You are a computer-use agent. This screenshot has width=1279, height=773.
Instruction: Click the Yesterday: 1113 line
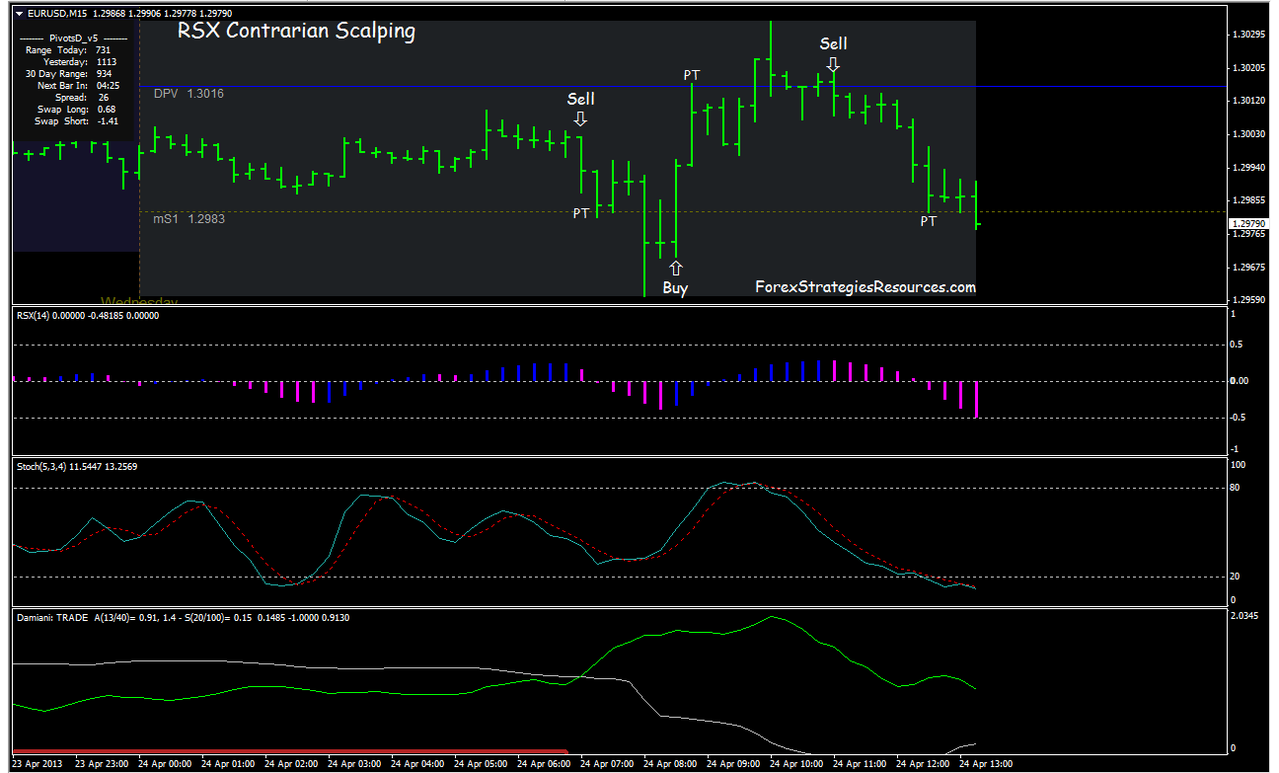click(80, 61)
